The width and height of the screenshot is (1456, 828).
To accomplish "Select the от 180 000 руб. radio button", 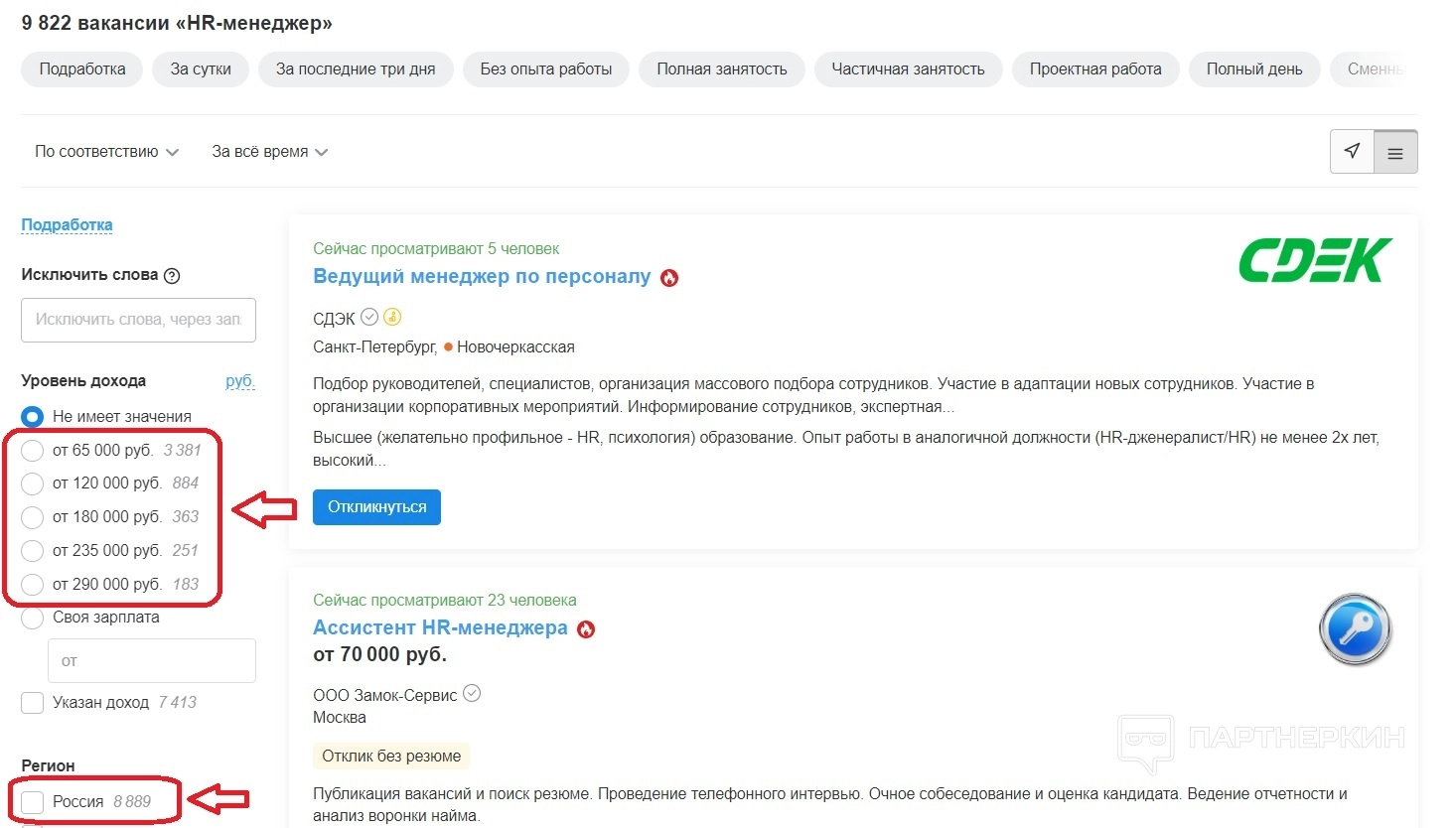I will click(33, 517).
